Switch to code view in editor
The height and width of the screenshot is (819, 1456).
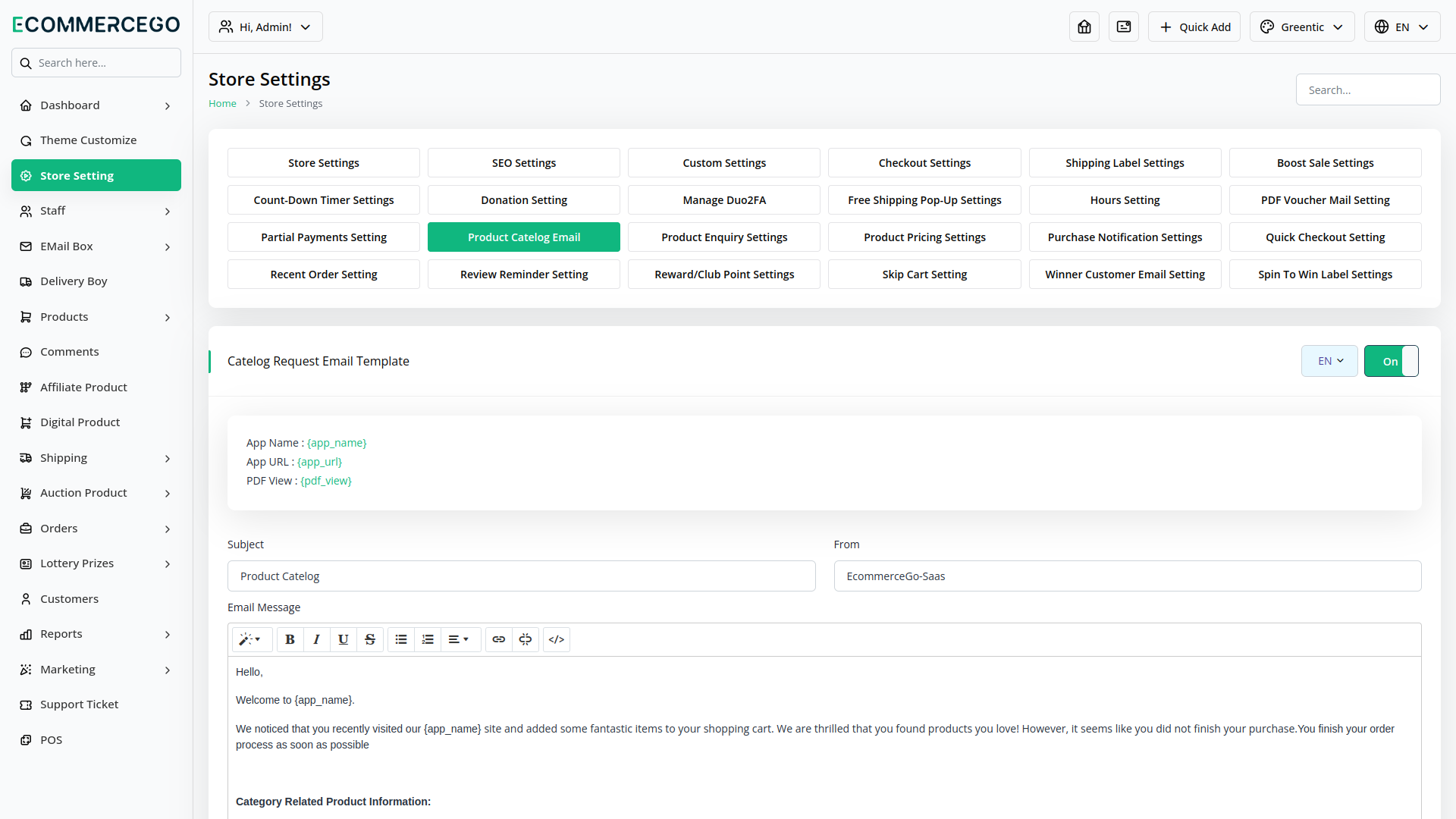(557, 639)
